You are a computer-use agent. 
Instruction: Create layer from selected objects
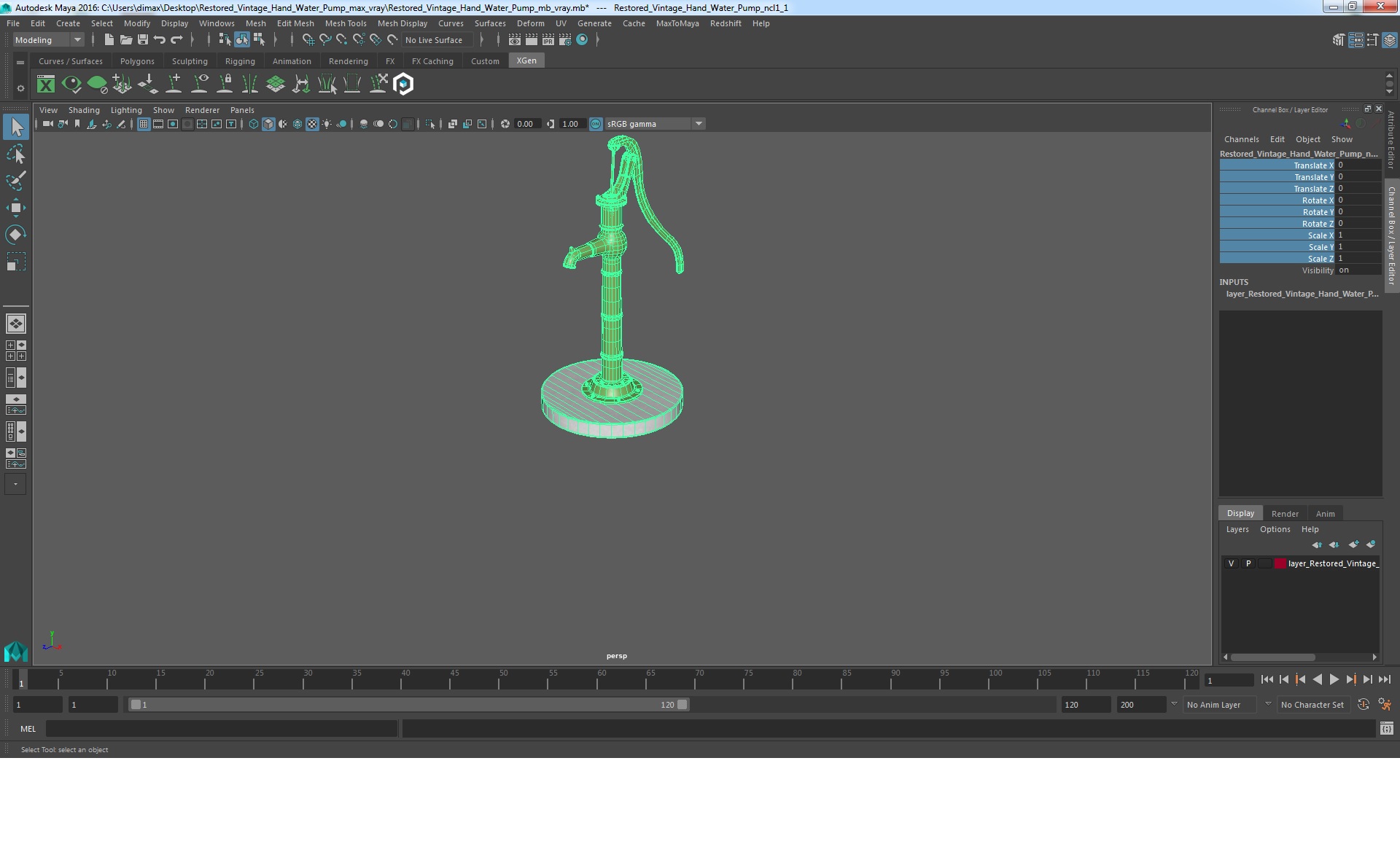pos(1371,544)
